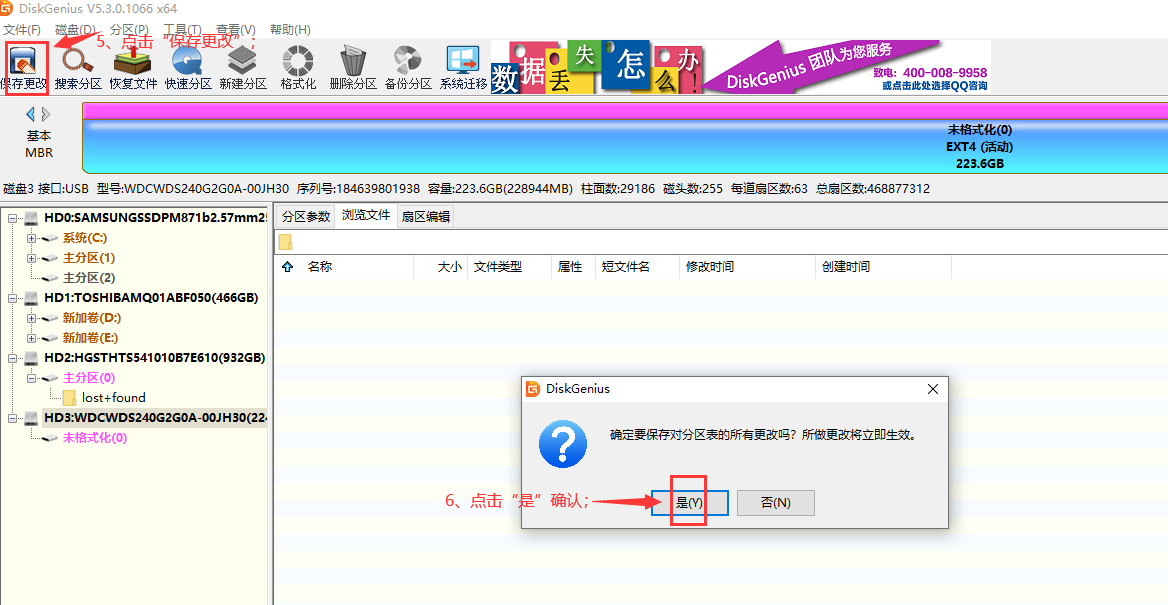Click the question mark icon in dialog
1168x605 pixels.
pos(563,443)
